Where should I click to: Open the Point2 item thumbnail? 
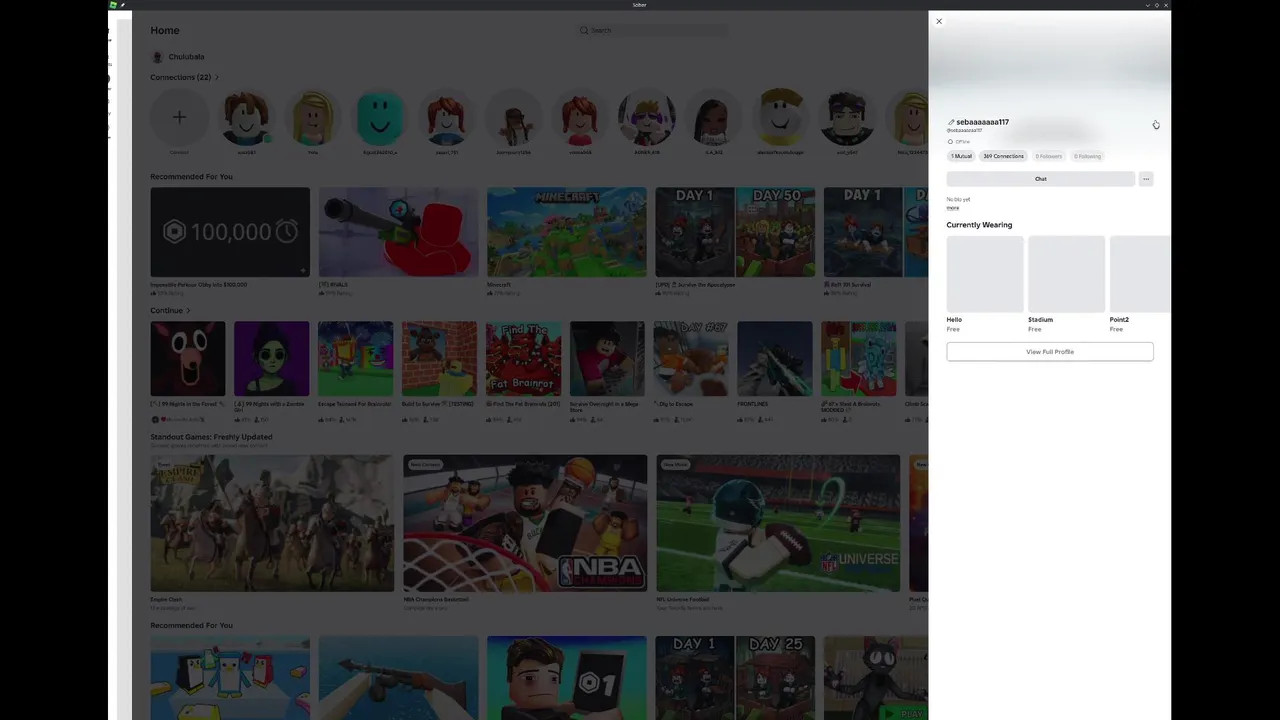(x=1140, y=274)
